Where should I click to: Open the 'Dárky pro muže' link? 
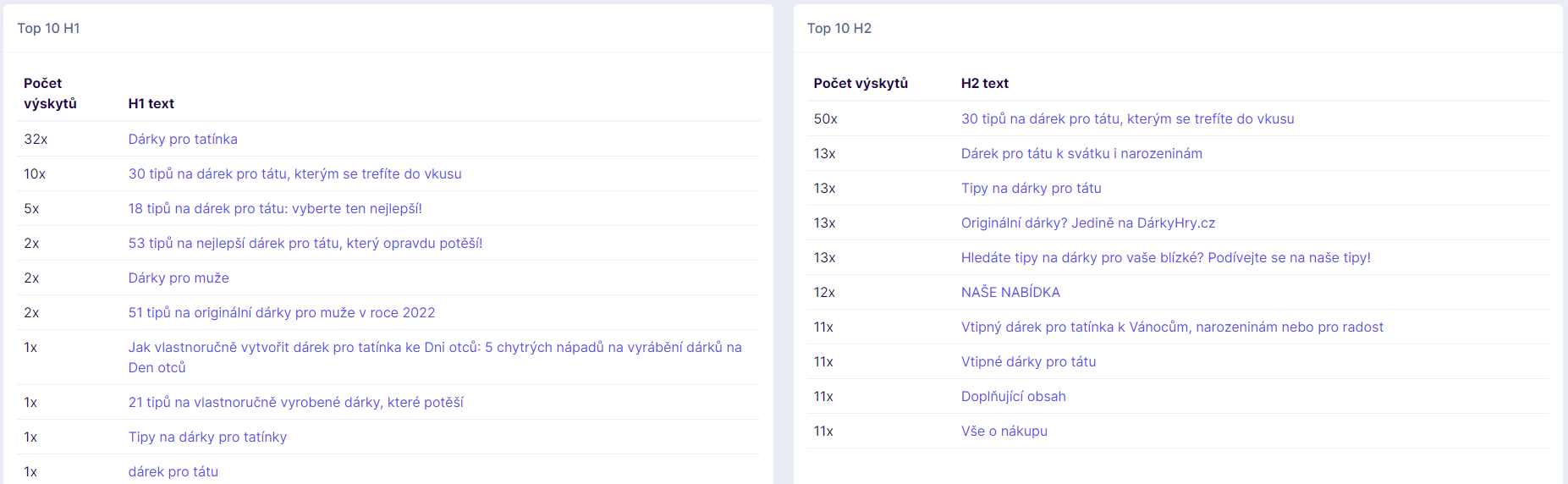pyautogui.click(x=179, y=278)
